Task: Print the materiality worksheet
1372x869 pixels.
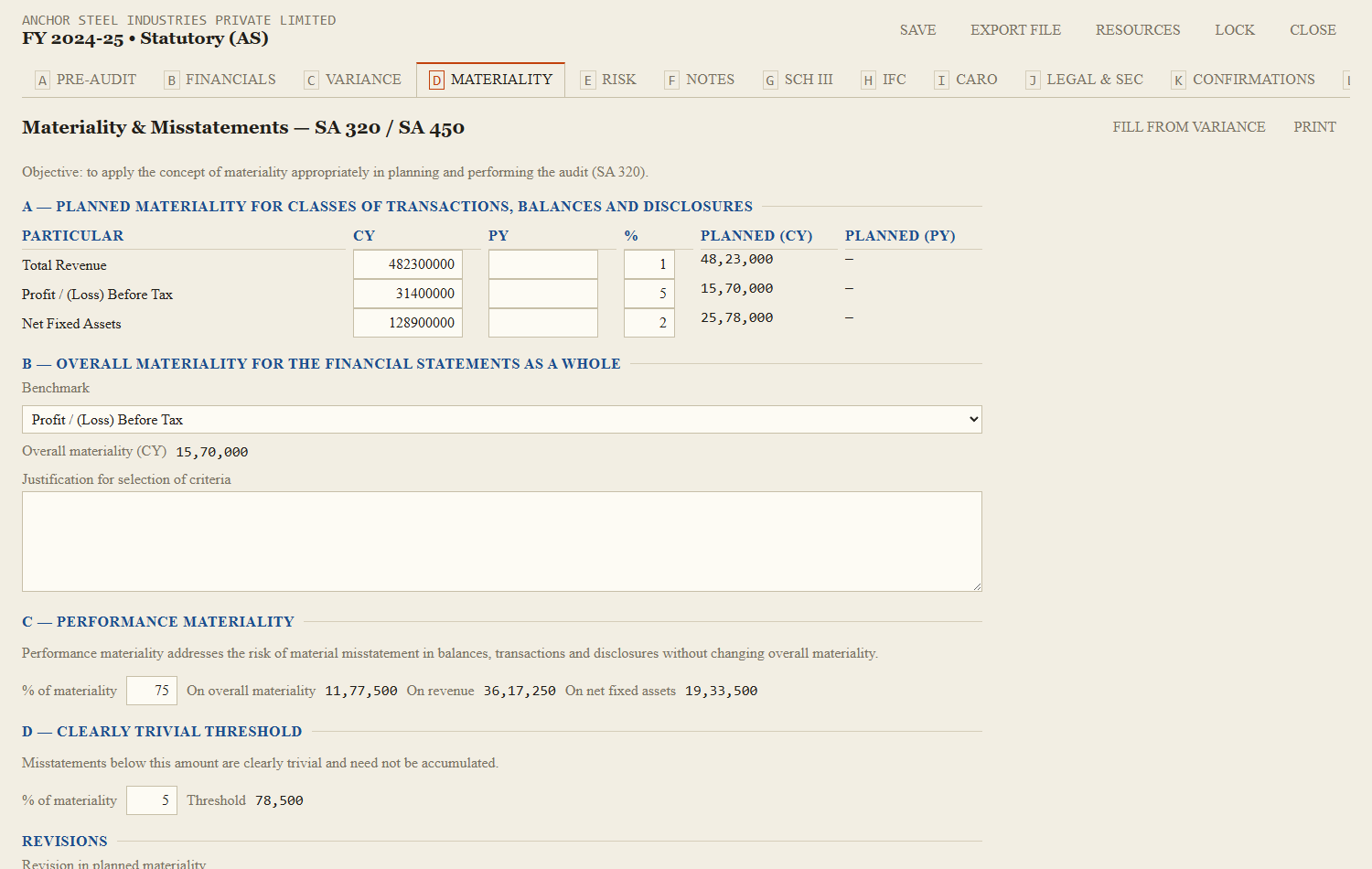Action: click(1314, 127)
